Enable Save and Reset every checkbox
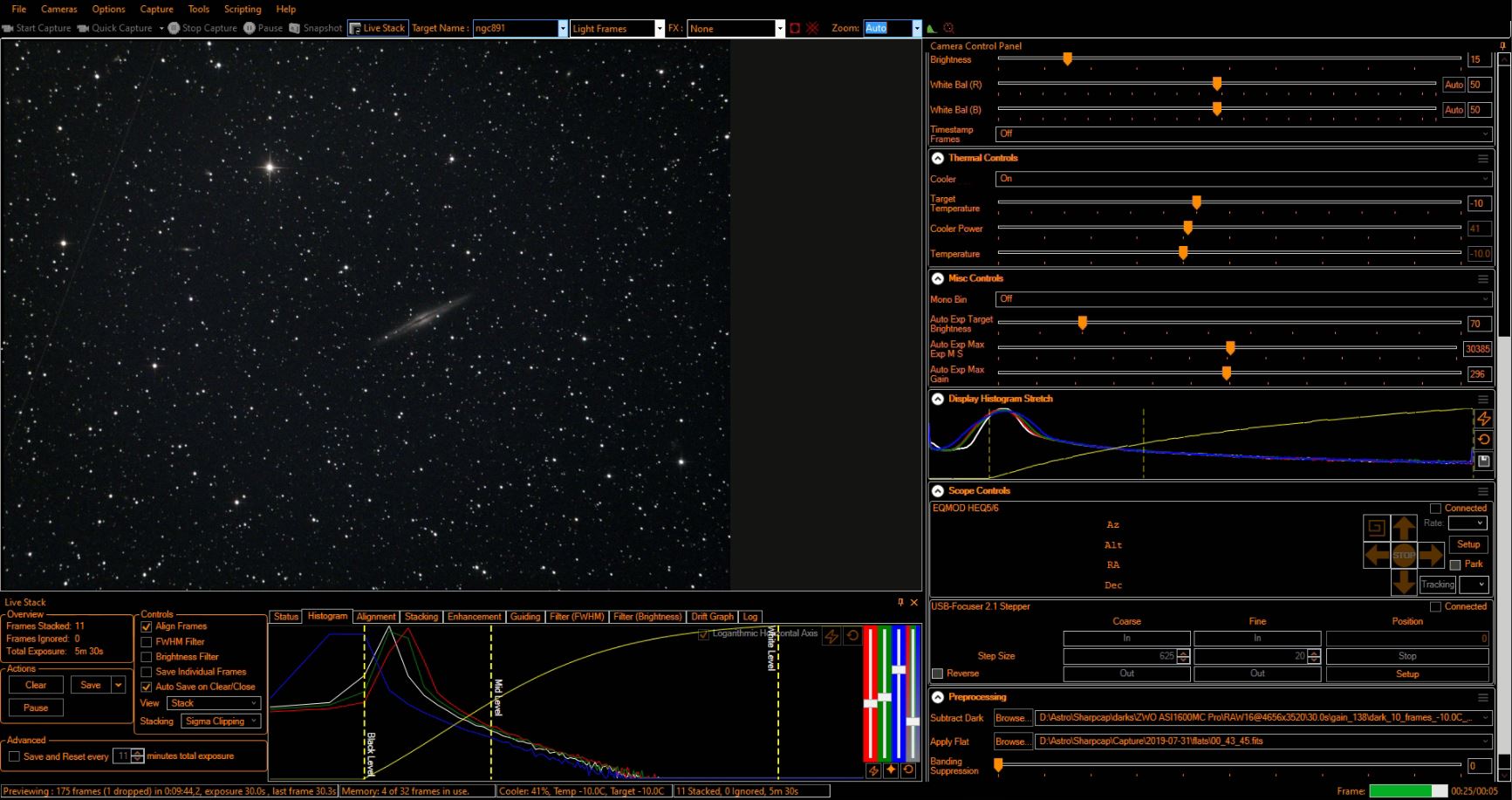The height and width of the screenshot is (800, 1512). click(14, 756)
